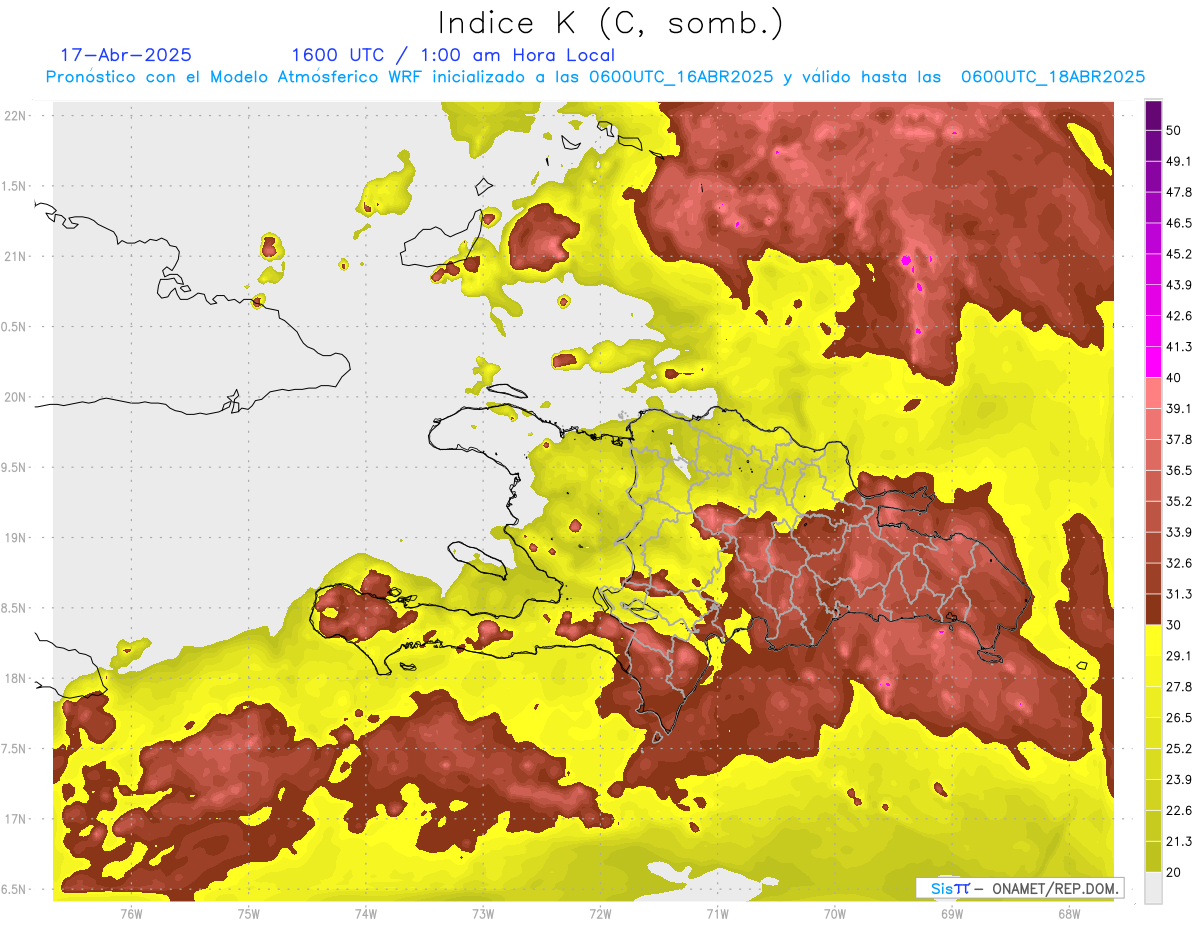Click the '36.5' color scale value
The height and width of the screenshot is (927, 1200).
[x=1179, y=470]
